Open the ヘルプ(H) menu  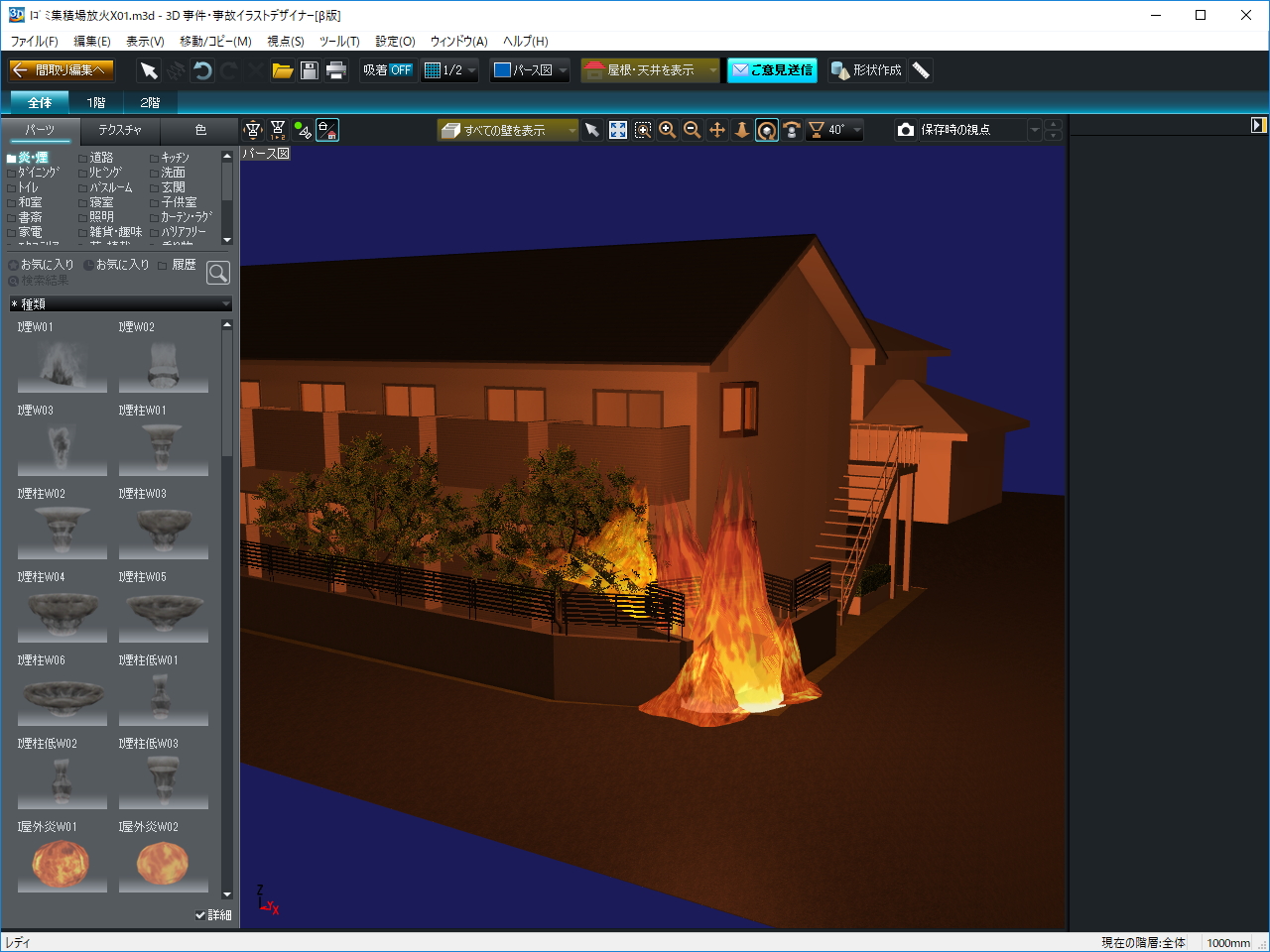pos(526,42)
